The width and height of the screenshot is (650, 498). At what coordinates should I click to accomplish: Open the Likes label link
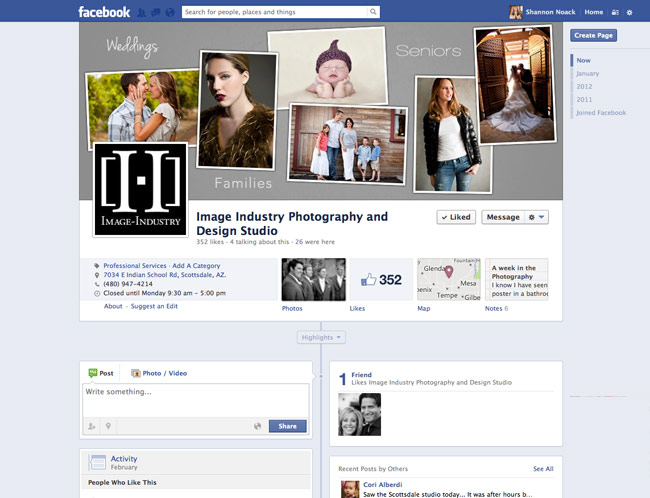coord(357,309)
